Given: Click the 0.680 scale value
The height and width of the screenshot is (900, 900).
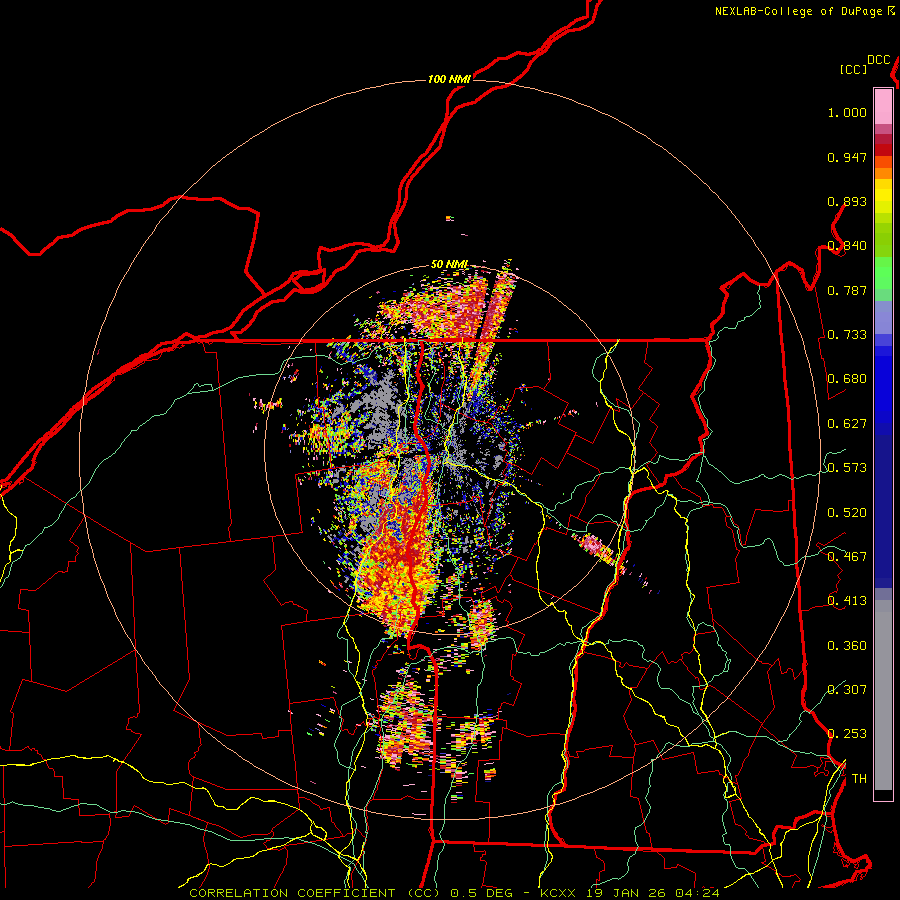Looking at the screenshot, I should (x=847, y=379).
